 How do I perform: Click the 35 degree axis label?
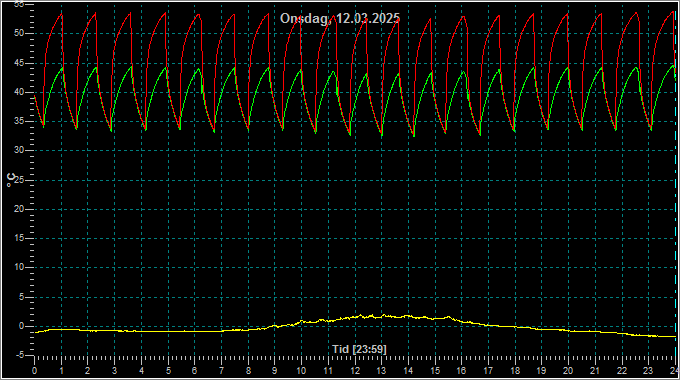pos(18,121)
